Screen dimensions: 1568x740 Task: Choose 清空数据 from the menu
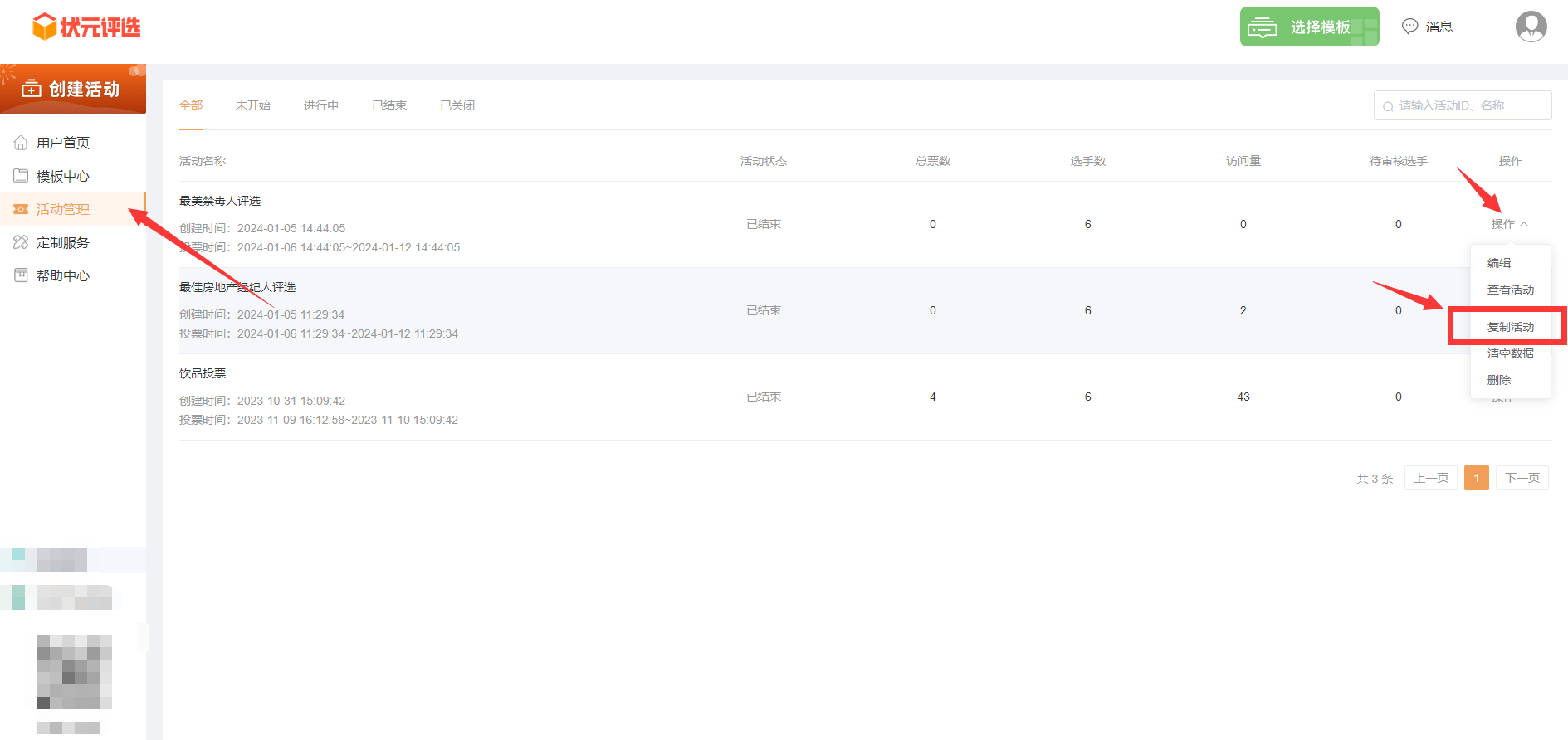tap(1510, 353)
